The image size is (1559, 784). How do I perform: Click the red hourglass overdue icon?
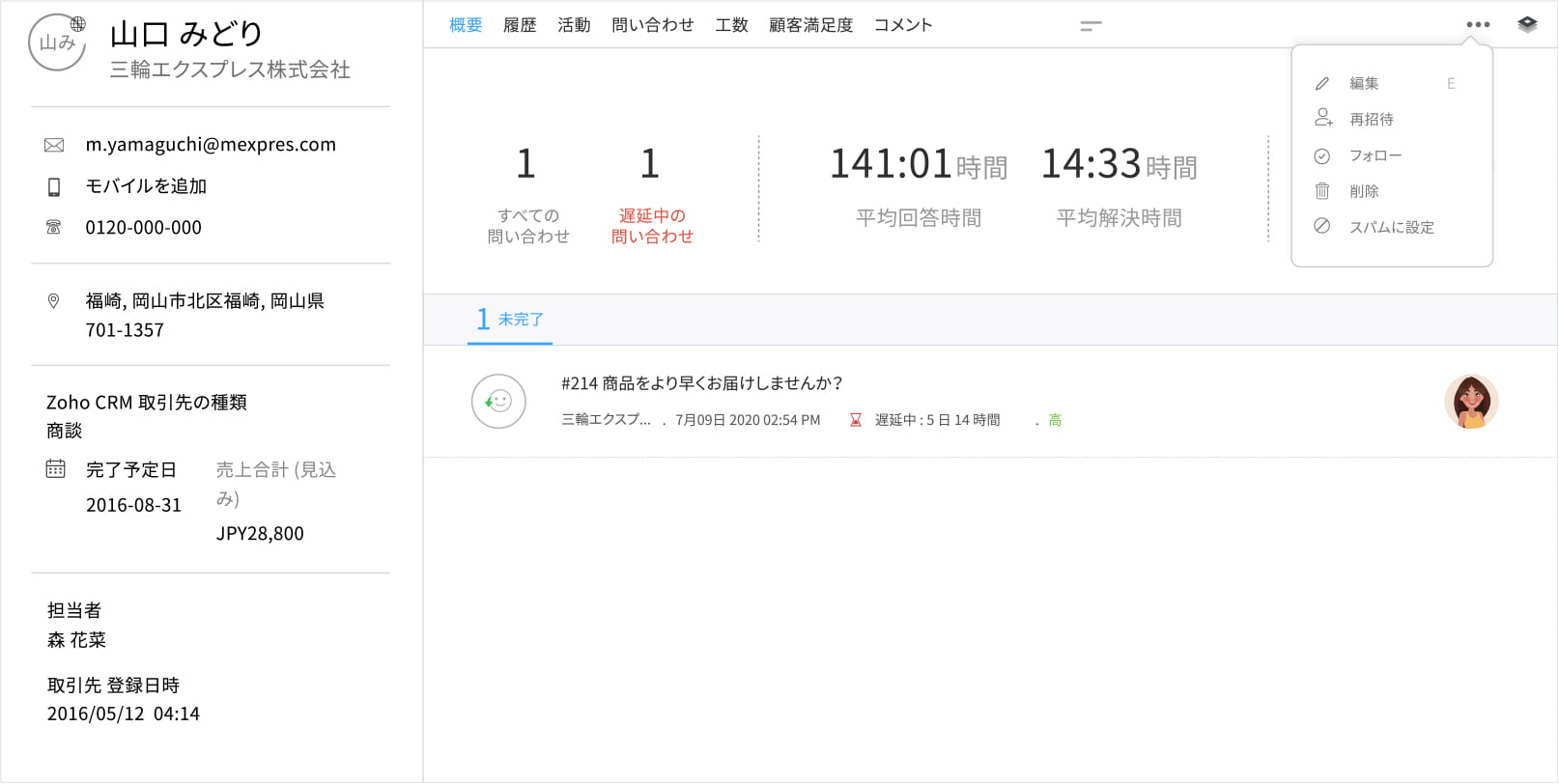(855, 420)
